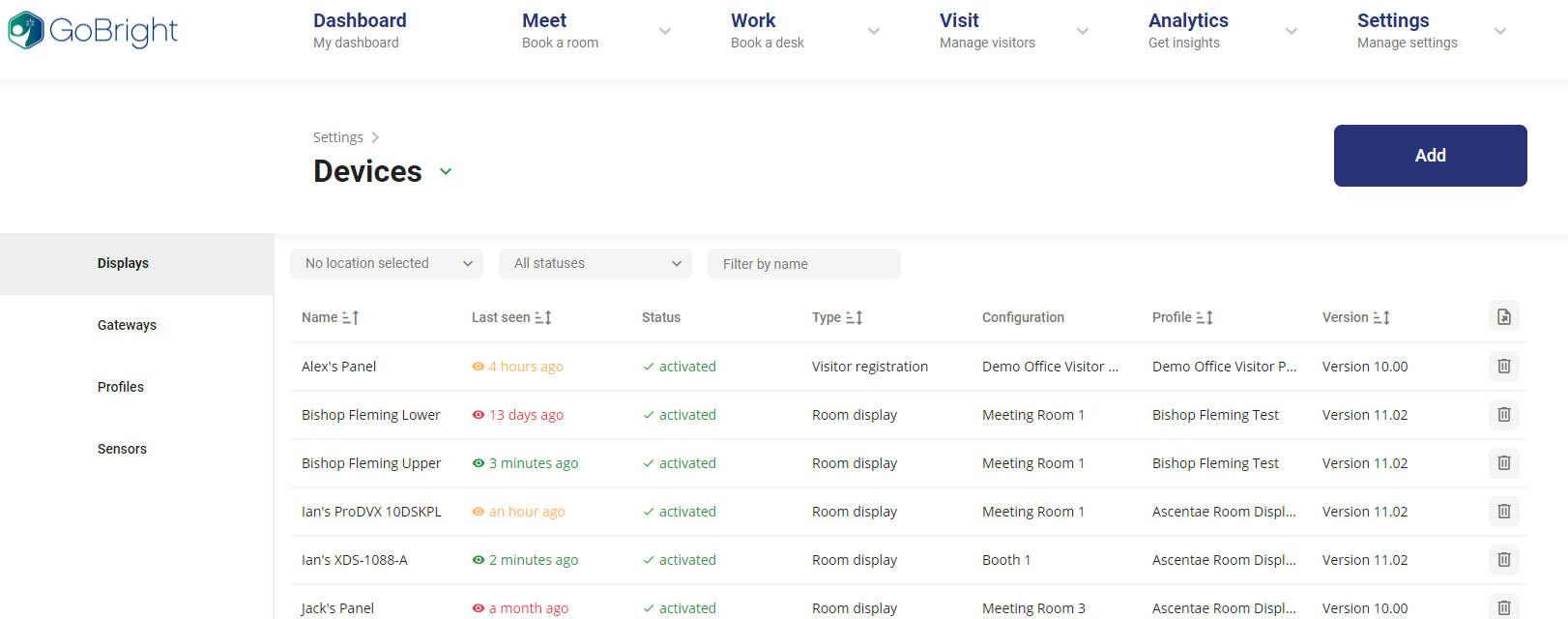Sort devices by Last seen
Image resolution: width=1568 pixels, height=619 pixels.
(x=543, y=317)
